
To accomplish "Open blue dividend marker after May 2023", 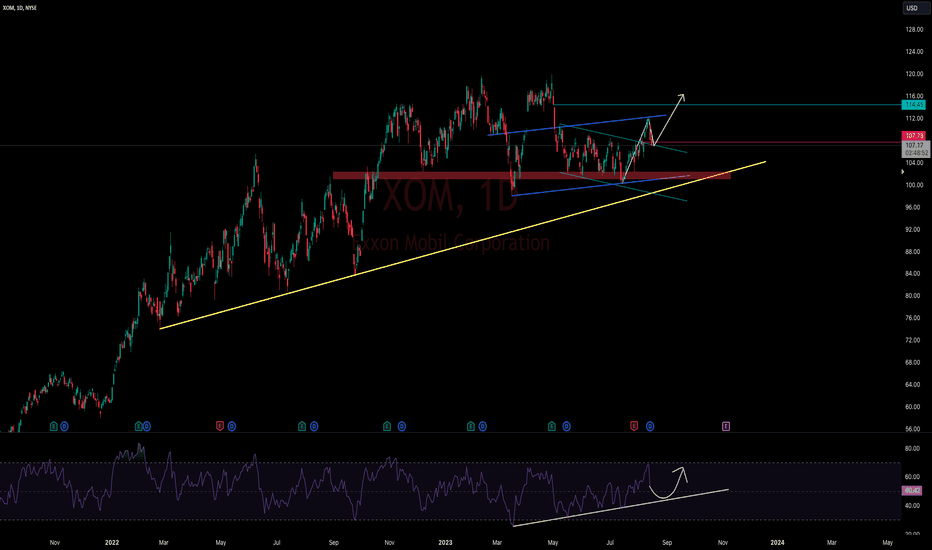I will click(566, 426).
